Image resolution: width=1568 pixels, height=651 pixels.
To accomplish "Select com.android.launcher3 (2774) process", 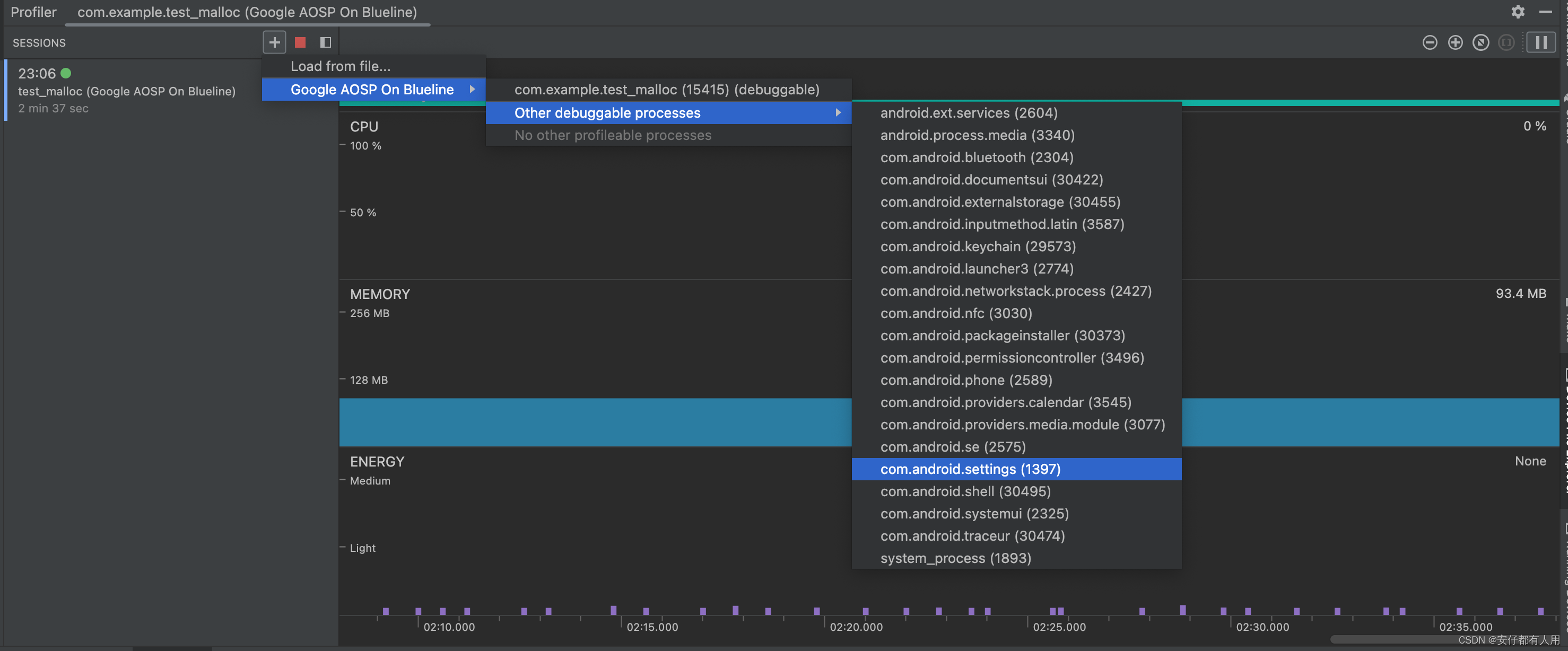I will 1016,268.
